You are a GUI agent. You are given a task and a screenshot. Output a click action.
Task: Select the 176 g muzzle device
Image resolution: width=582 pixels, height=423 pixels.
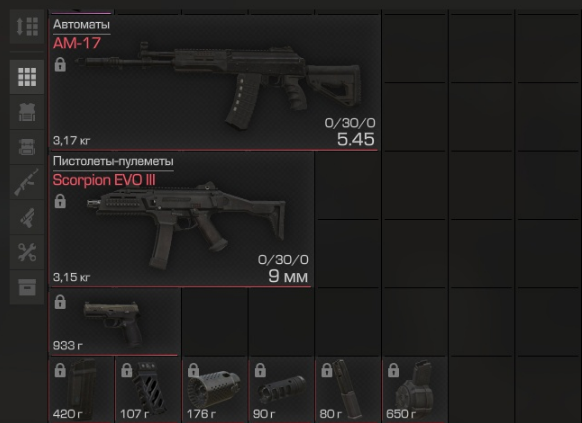click(x=214, y=390)
